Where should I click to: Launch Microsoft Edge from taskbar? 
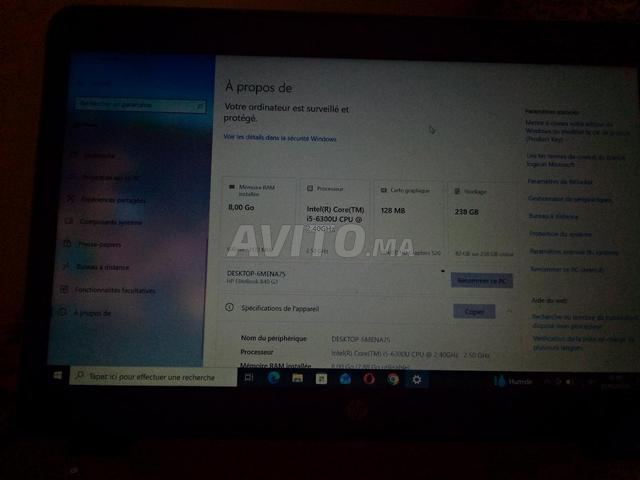(x=273, y=378)
